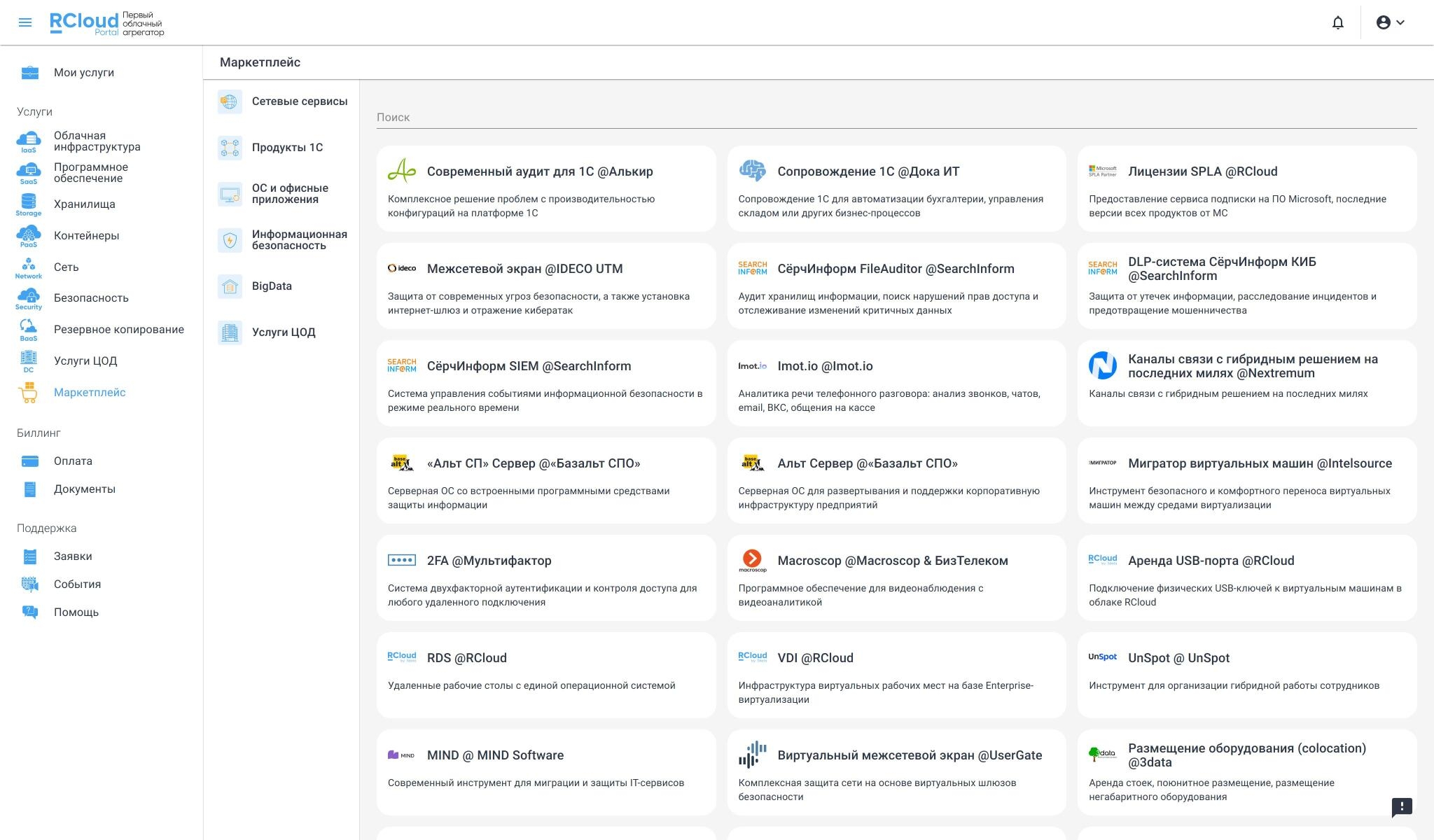Filter by Информационная безопасность category
The width and height of the screenshot is (1434, 840).
tap(300, 240)
